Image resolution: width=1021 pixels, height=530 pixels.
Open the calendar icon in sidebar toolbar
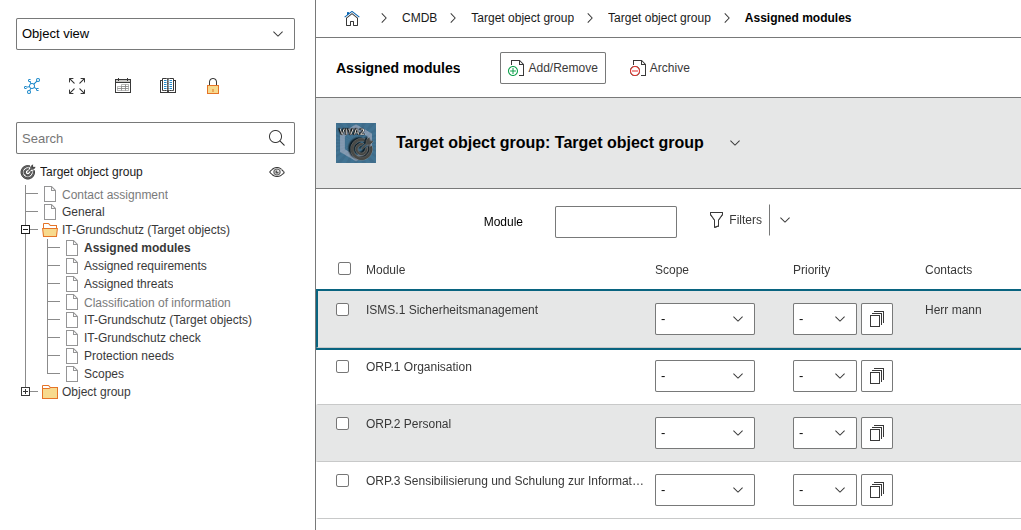(122, 86)
